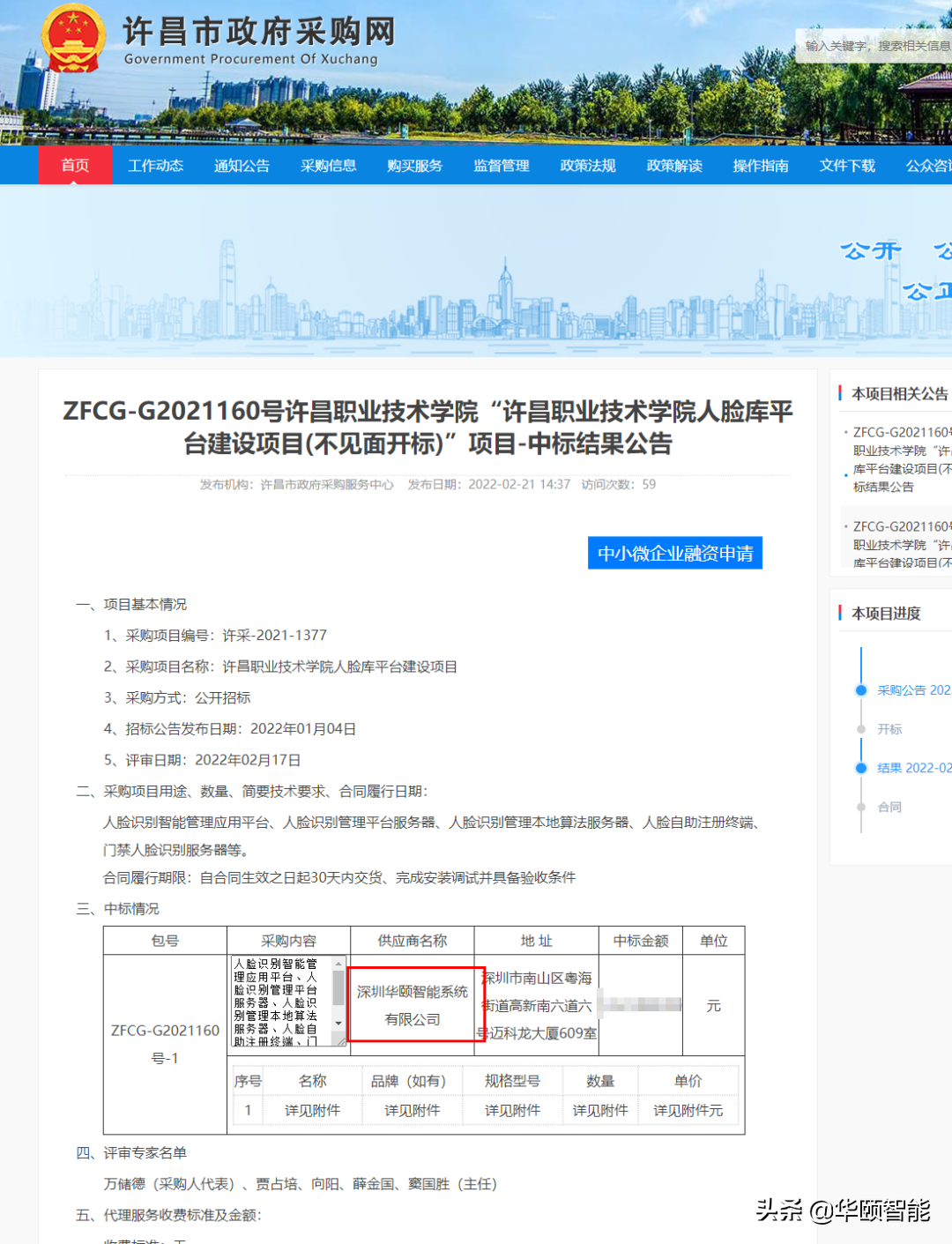Screen dimensions: 952x1244
Task: Click the 中小微企业融资申请 button
Action: [x=675, y=553]
